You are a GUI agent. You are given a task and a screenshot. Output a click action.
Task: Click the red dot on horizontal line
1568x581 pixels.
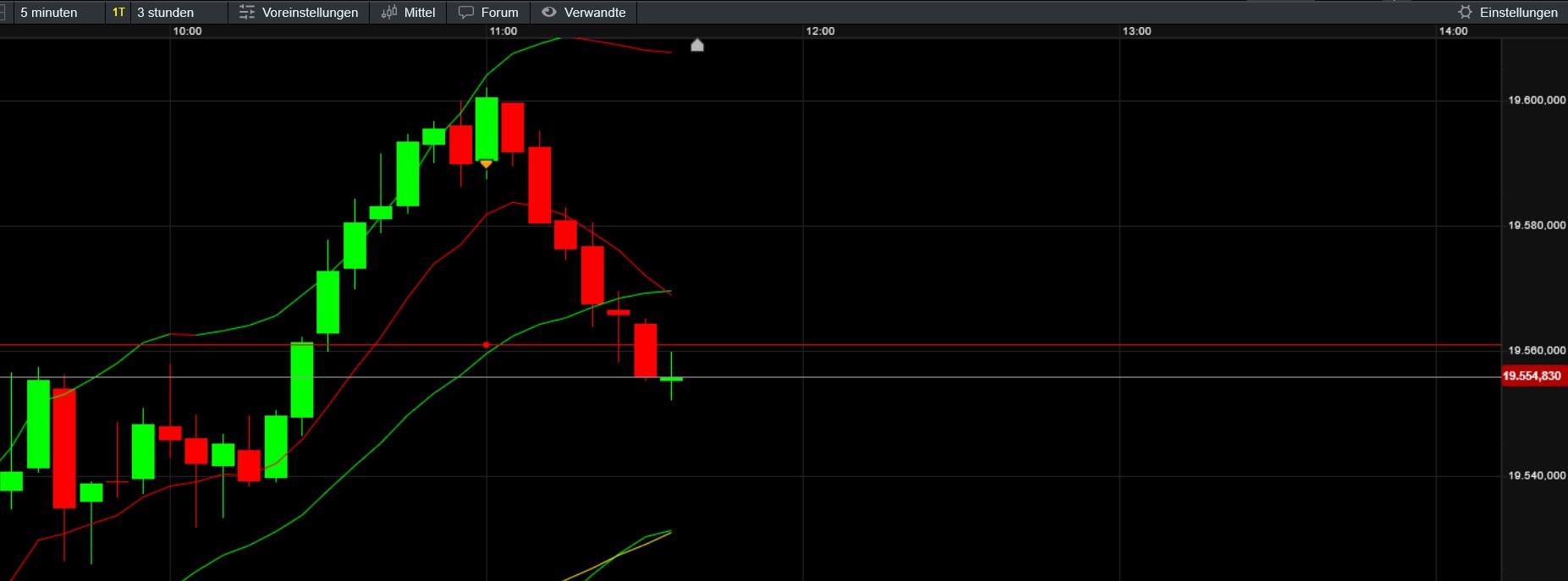pos(486,345)
